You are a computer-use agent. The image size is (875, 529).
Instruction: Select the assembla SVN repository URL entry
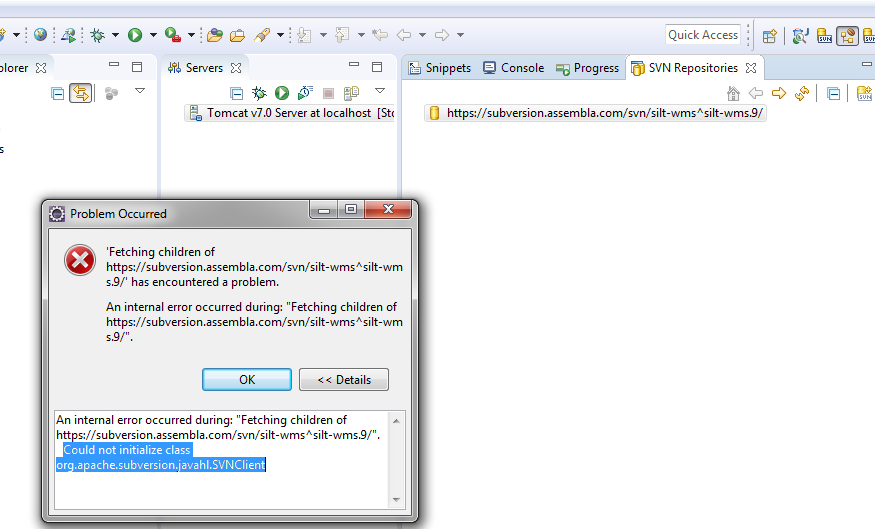pos(595,113)
